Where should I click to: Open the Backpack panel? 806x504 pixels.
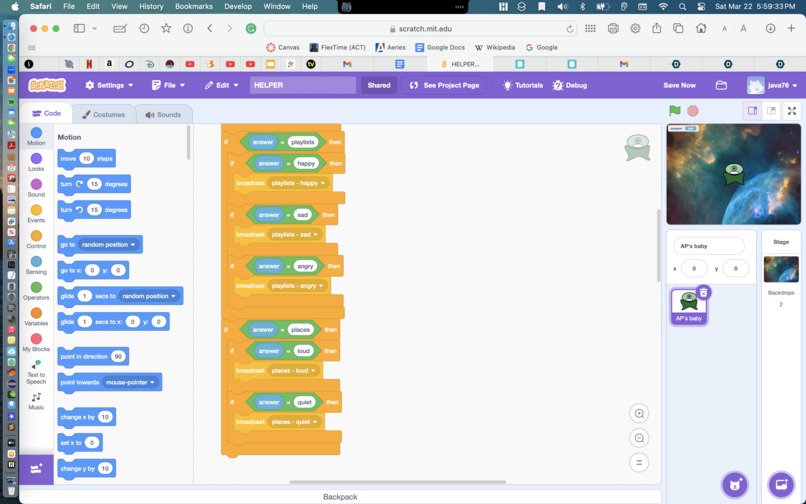340,497
